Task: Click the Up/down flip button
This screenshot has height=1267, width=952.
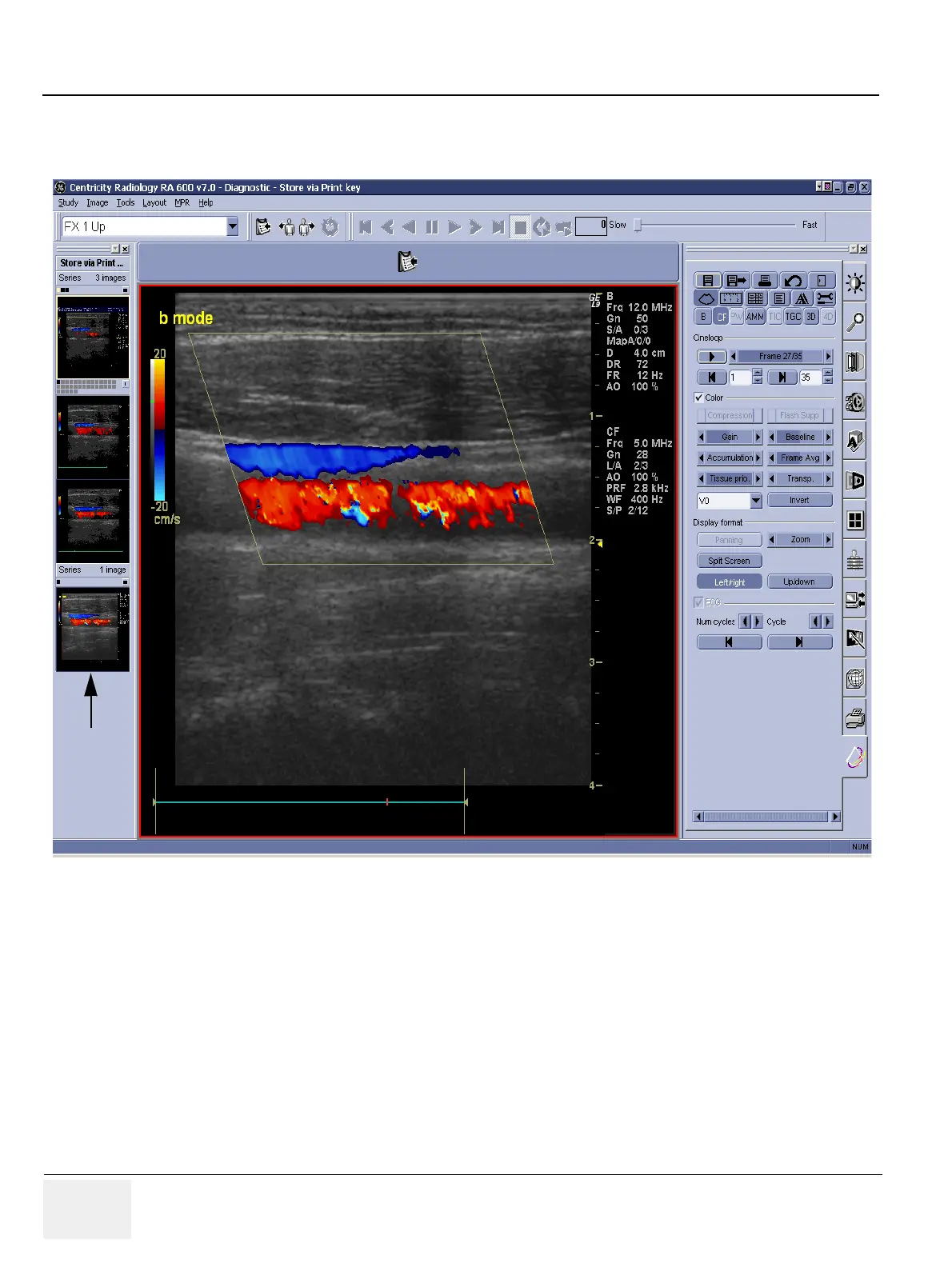Action: pos(800,582)
